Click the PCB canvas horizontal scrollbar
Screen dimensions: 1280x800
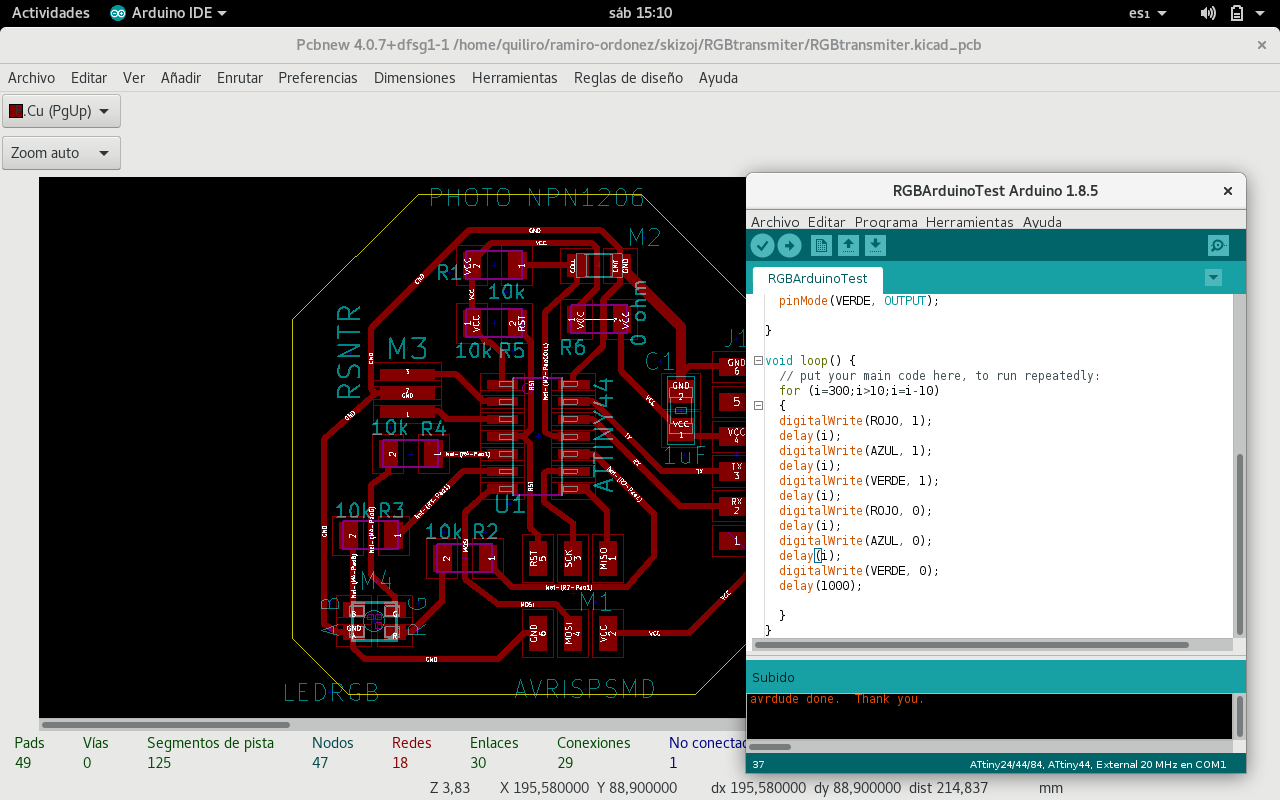pyautogui.click(x=165, y=725)
